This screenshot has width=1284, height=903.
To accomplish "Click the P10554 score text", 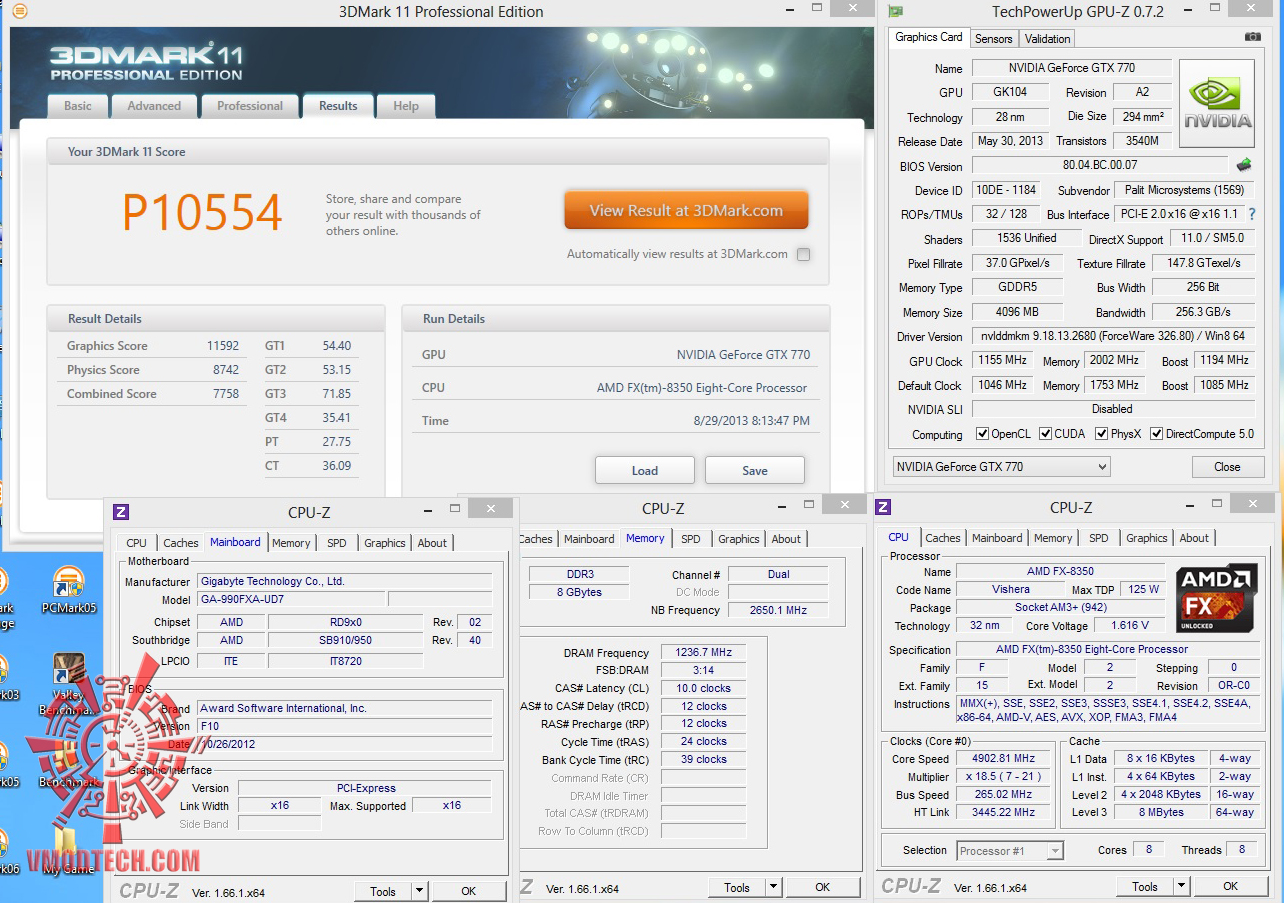I will (x=203, y=212).
